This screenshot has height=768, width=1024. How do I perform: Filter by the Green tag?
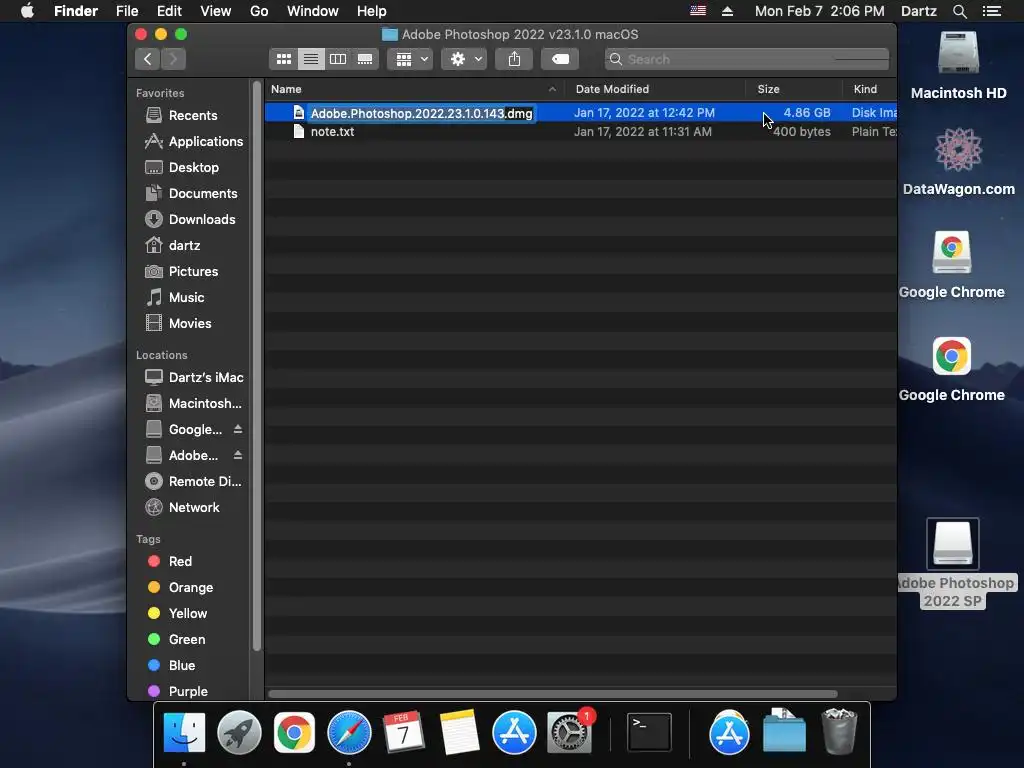pyautogui.click(x=176, y=640)
